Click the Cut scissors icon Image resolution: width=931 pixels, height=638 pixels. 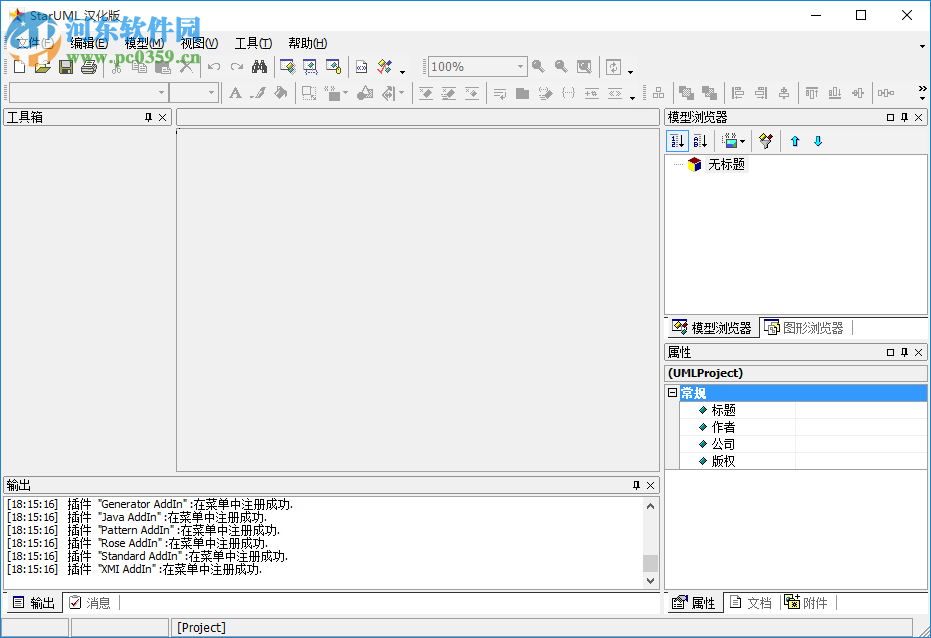[x=116, y=66]
